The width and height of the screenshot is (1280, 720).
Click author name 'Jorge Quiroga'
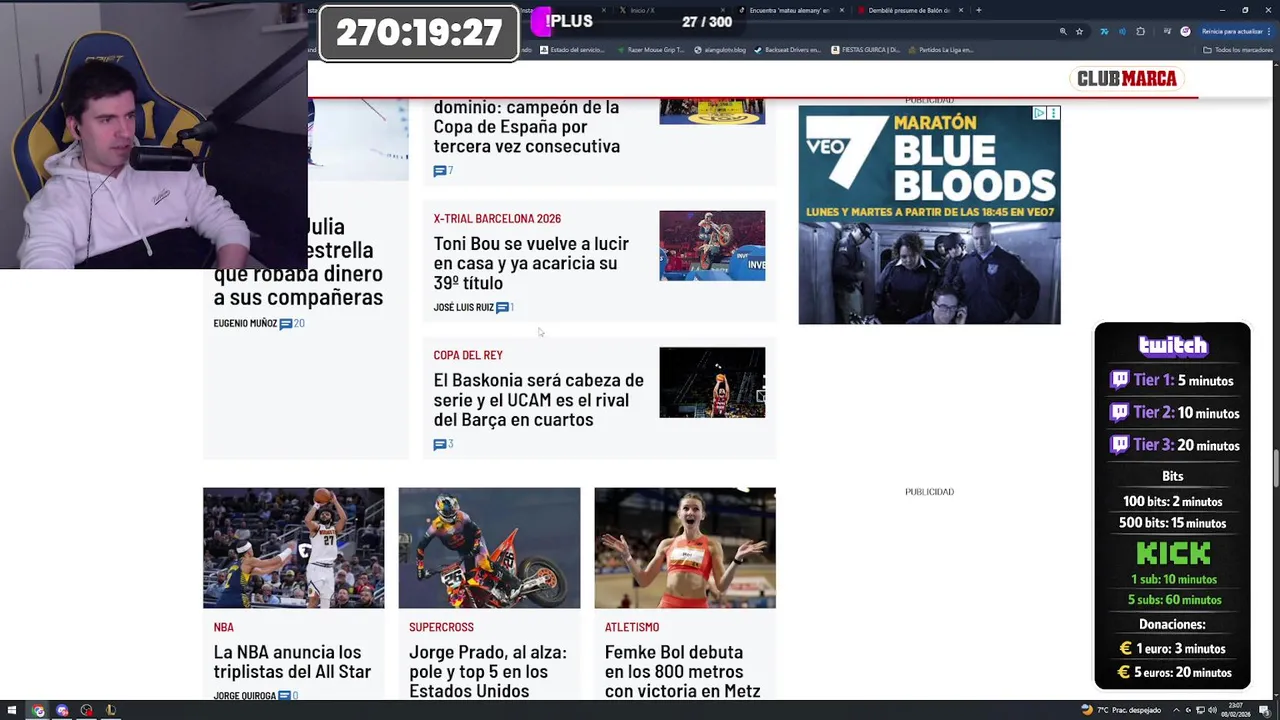coord(244,695)
